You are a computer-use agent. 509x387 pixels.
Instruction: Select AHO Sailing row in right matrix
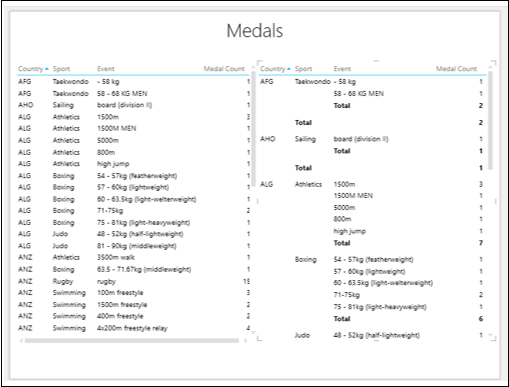(x=371, y=139)
